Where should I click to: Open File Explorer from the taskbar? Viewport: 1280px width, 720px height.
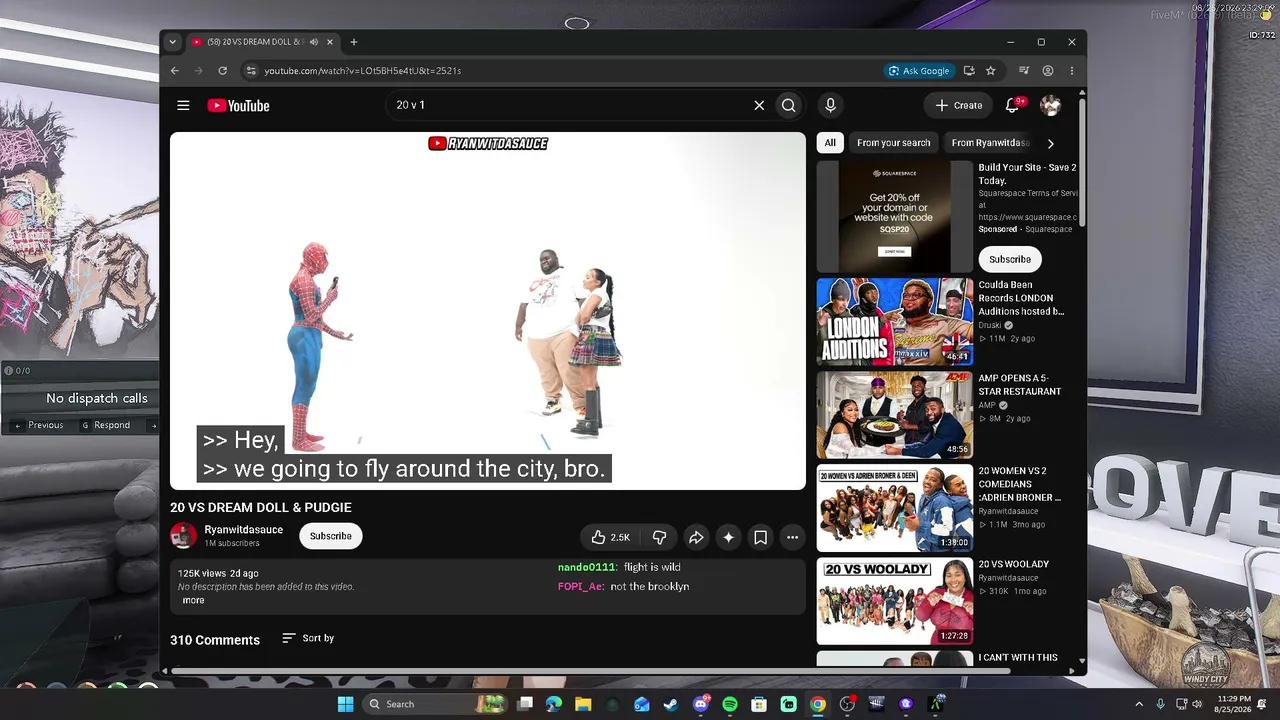click(583, 704)
